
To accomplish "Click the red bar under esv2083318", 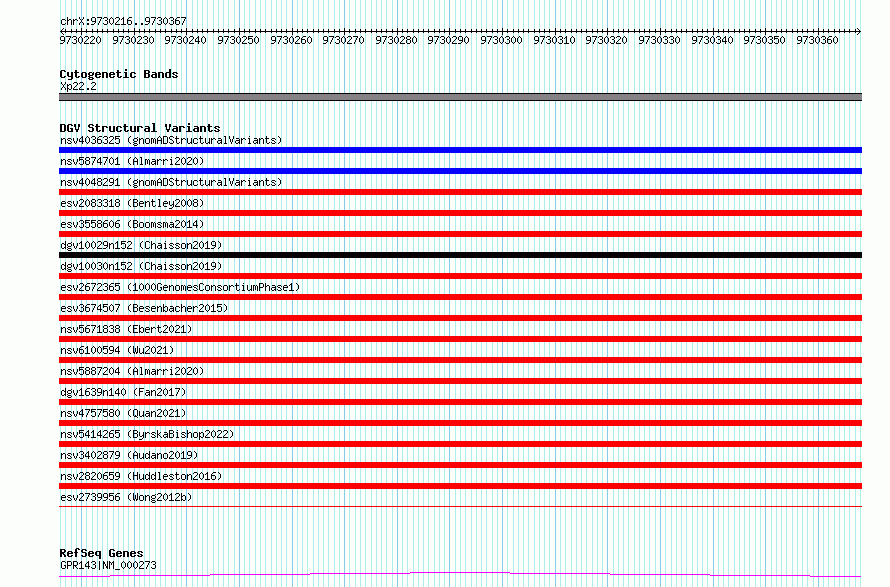I will [x=460, y=213].
